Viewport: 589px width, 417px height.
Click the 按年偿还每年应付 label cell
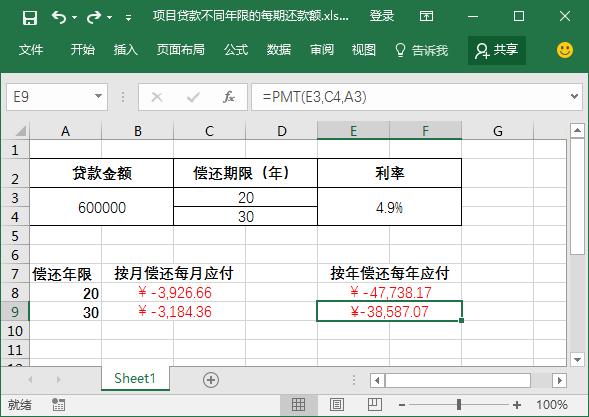[390, 273]
